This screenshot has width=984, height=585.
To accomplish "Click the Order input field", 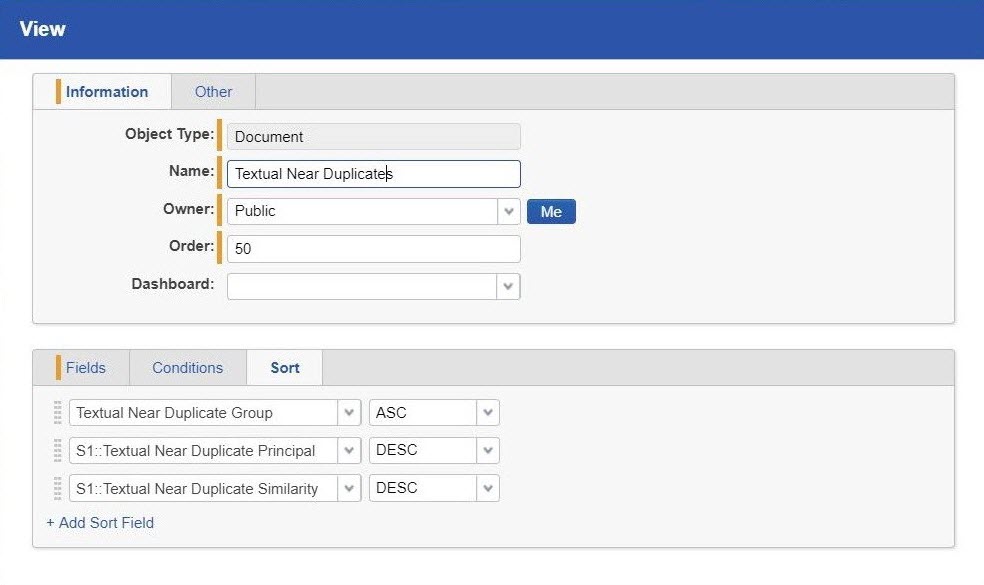I will click(x=373, y=249).
